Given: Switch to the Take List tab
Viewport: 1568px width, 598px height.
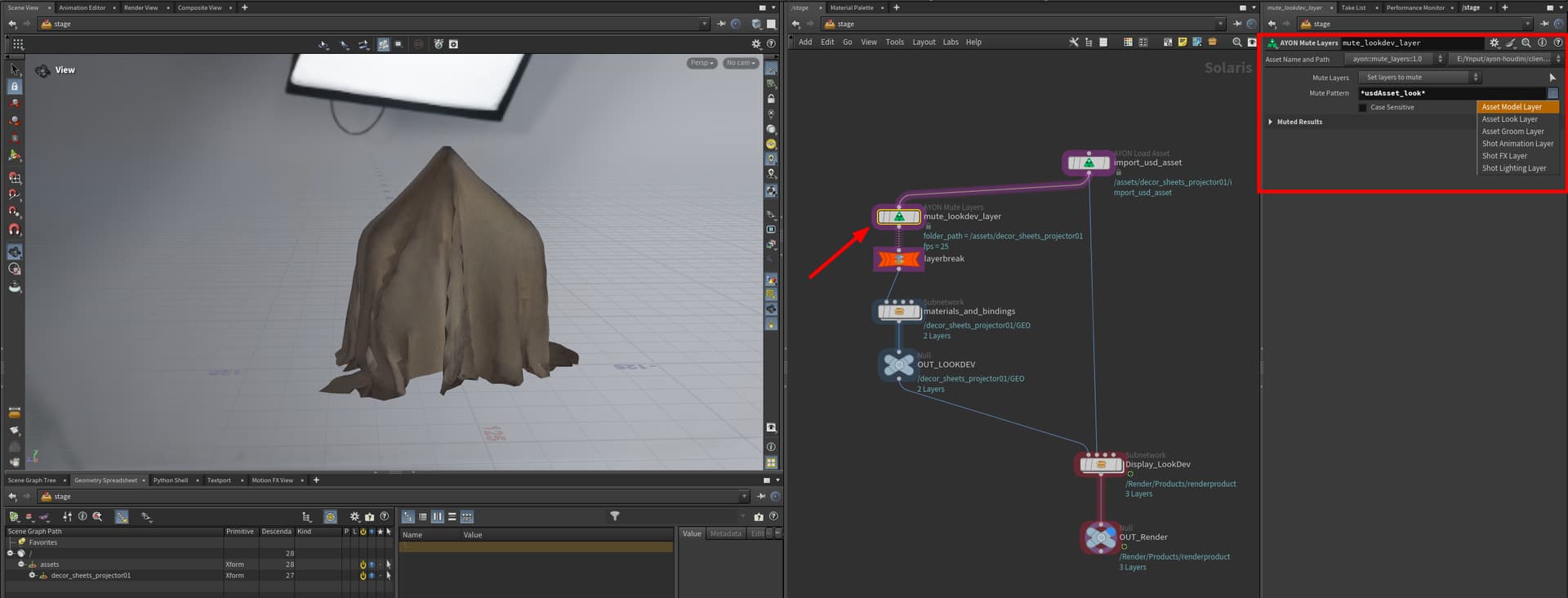Looking at the screenshot, I should 1353,7.
